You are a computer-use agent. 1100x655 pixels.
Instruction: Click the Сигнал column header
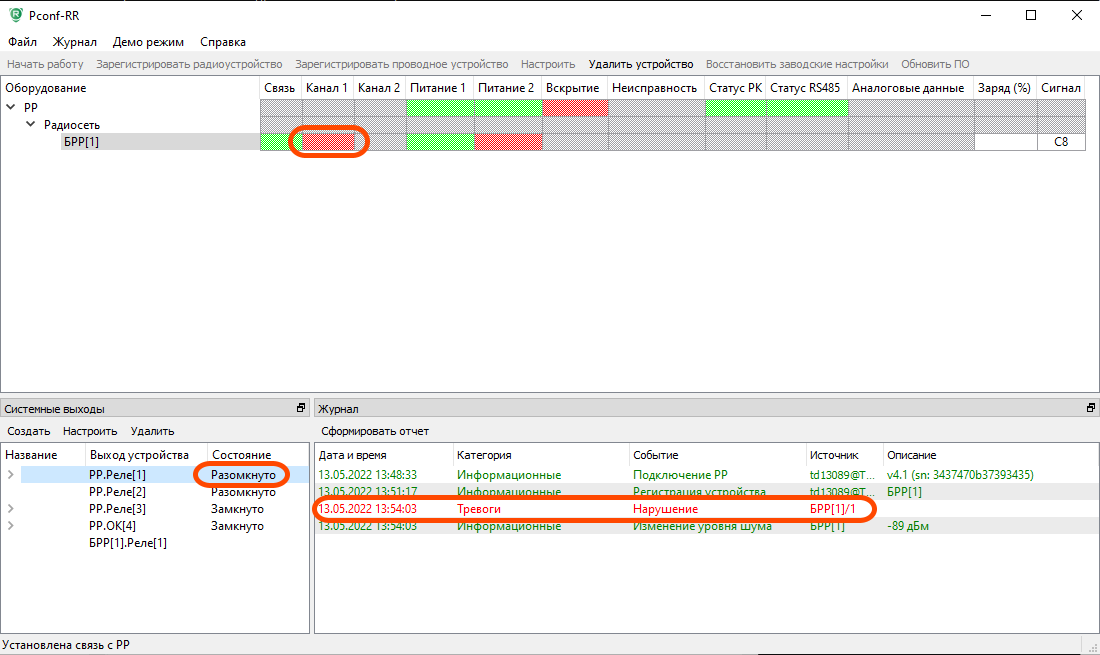click(x=1061, y=88)
